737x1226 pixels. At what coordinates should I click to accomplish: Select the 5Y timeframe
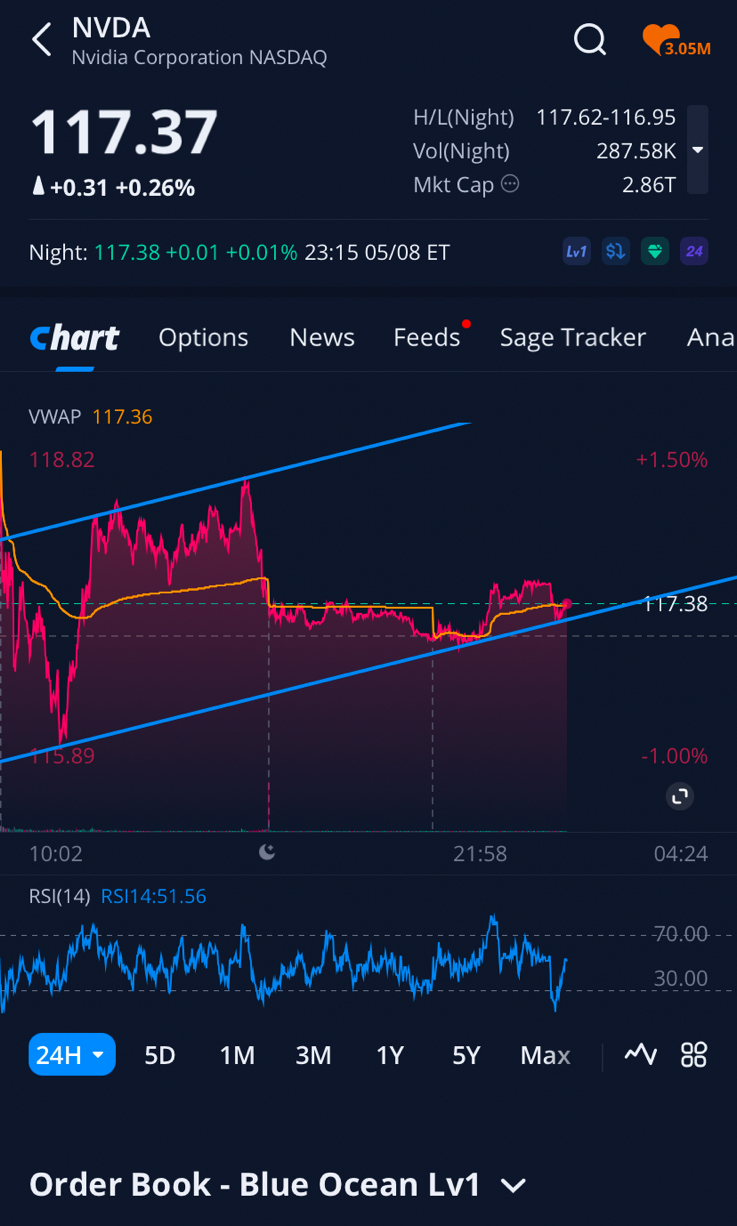click(x=466, y=1055)
